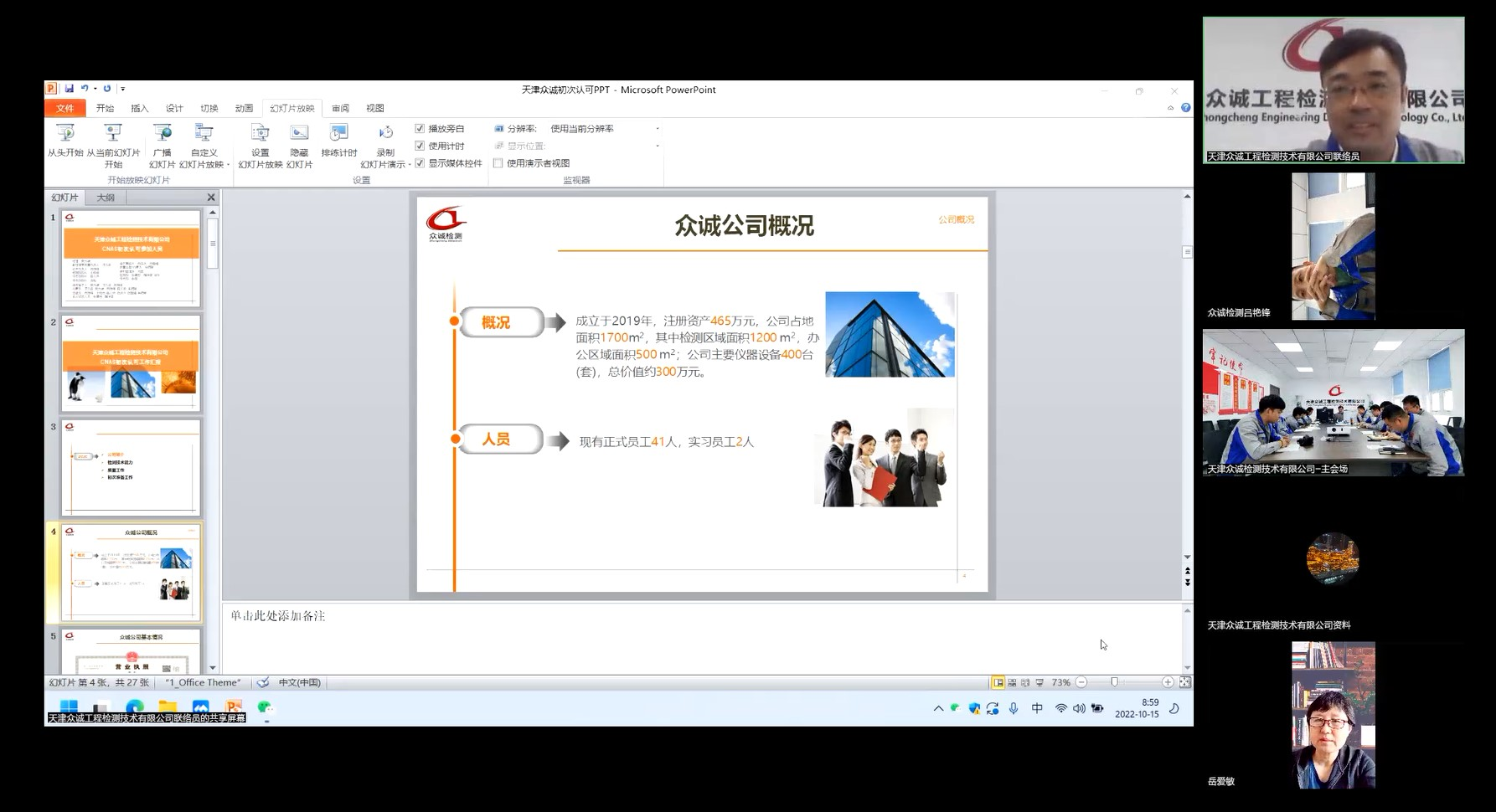Fit slide to current window icon
The image size is (1496, 812).
point(1184,683)
